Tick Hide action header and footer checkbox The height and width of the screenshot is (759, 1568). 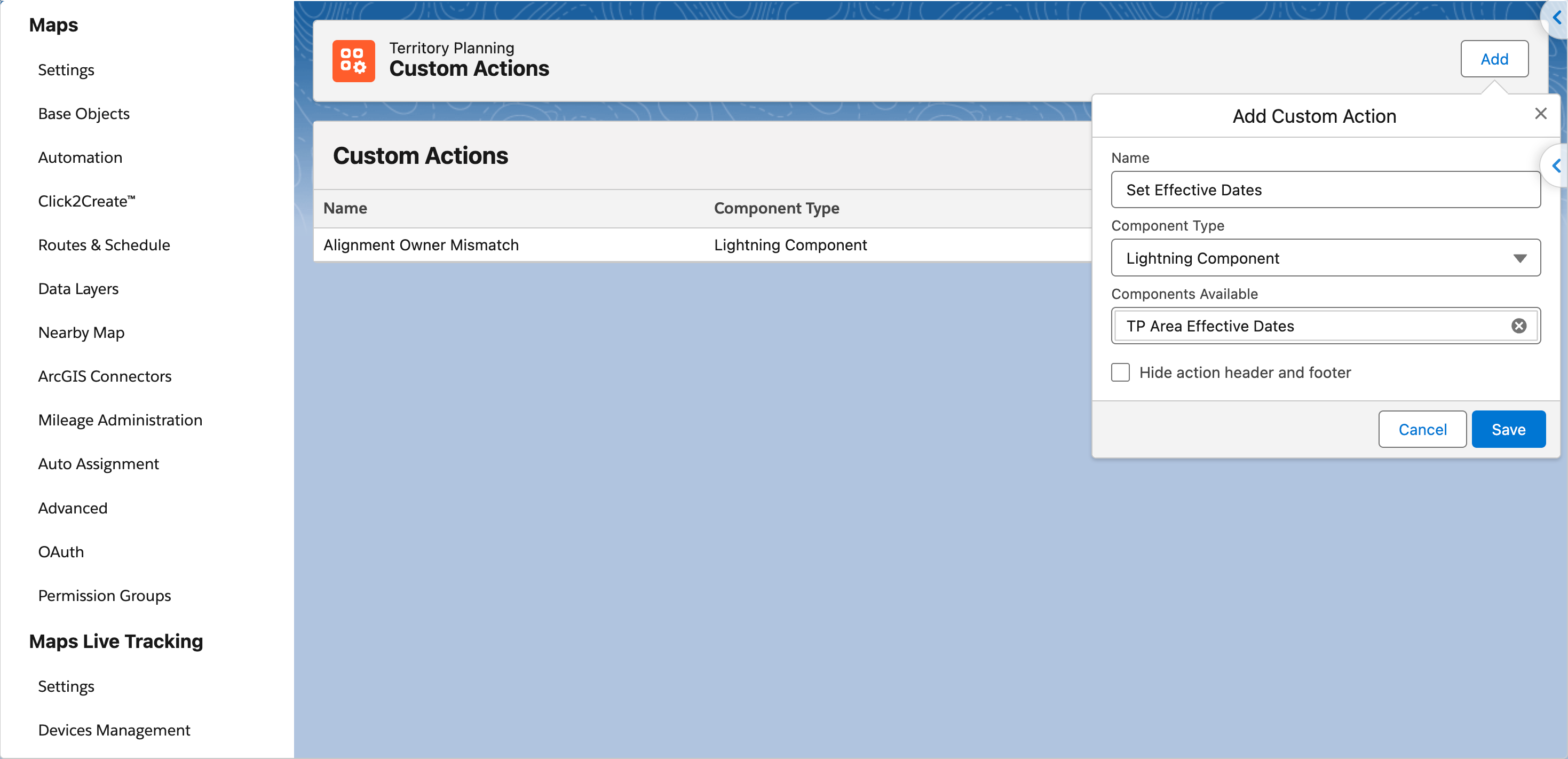point(1120,373)
